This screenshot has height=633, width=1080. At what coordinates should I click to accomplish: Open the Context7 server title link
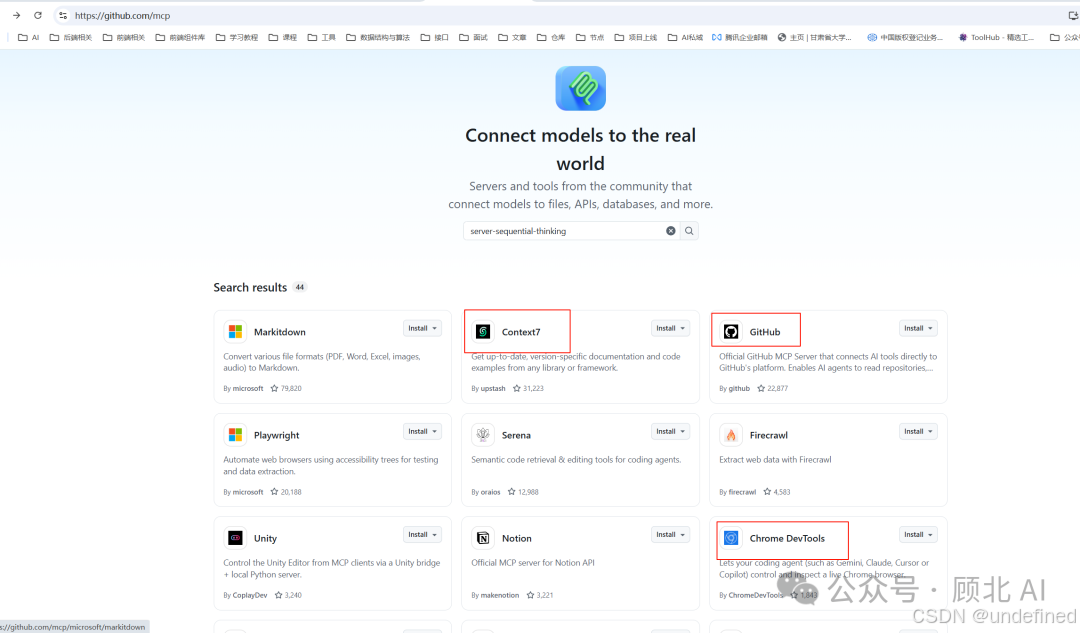click(x=521, y=332)
